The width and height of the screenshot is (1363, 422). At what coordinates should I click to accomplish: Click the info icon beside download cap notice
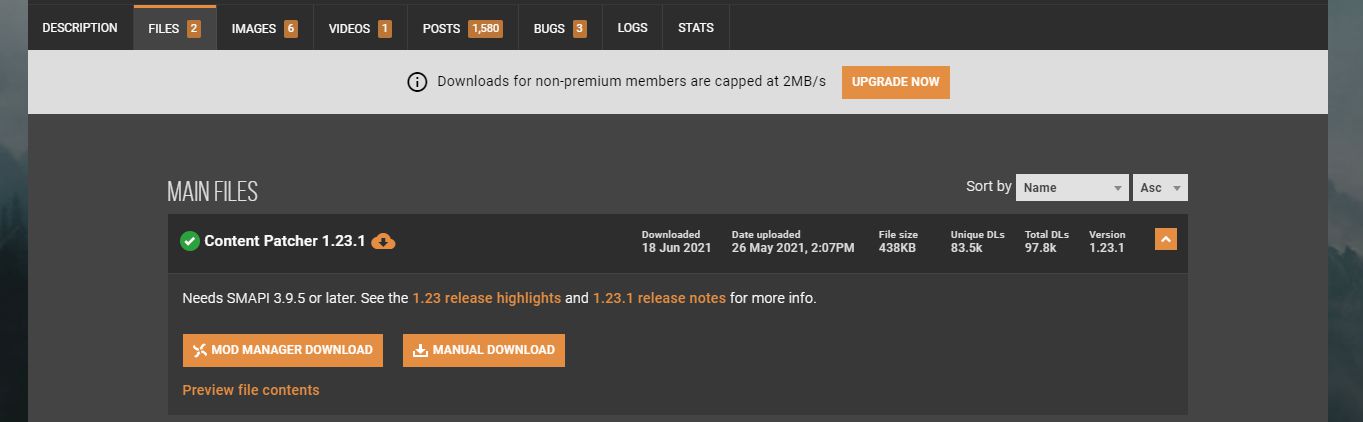click(x=417, y=82)
